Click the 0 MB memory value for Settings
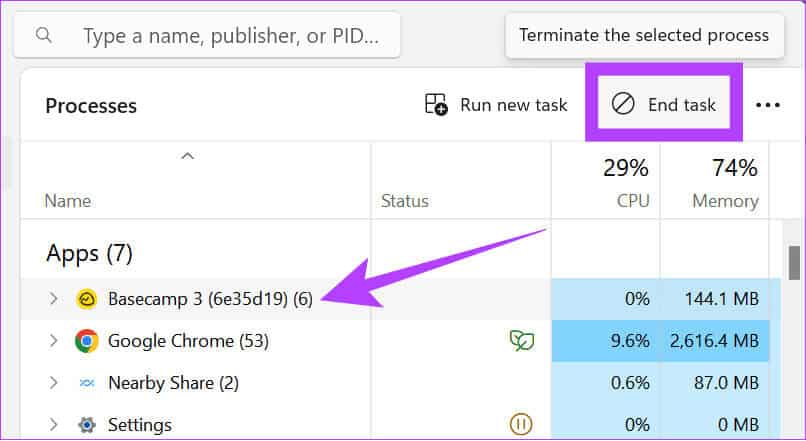 tap(738, 425)
